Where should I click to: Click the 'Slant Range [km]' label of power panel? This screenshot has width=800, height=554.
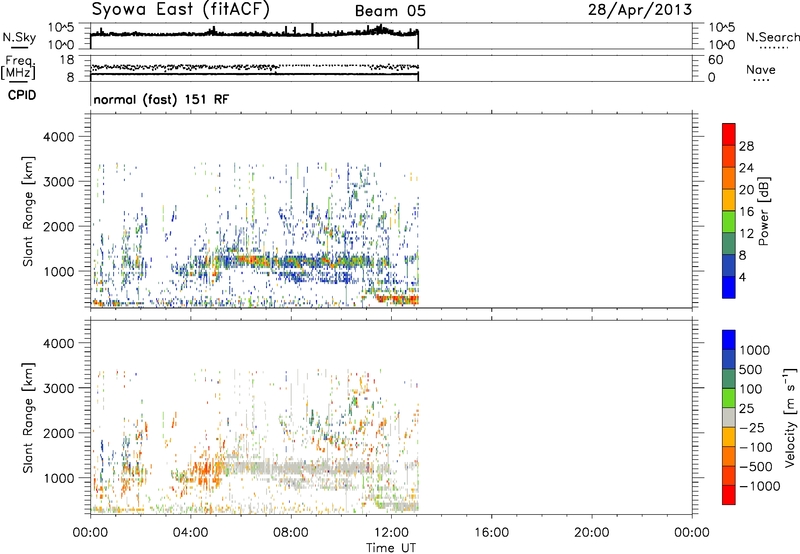tap(28, 211)
